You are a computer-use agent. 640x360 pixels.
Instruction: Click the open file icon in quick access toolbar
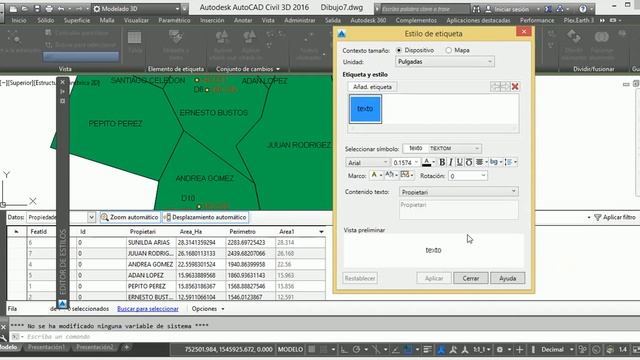point(25,8)
